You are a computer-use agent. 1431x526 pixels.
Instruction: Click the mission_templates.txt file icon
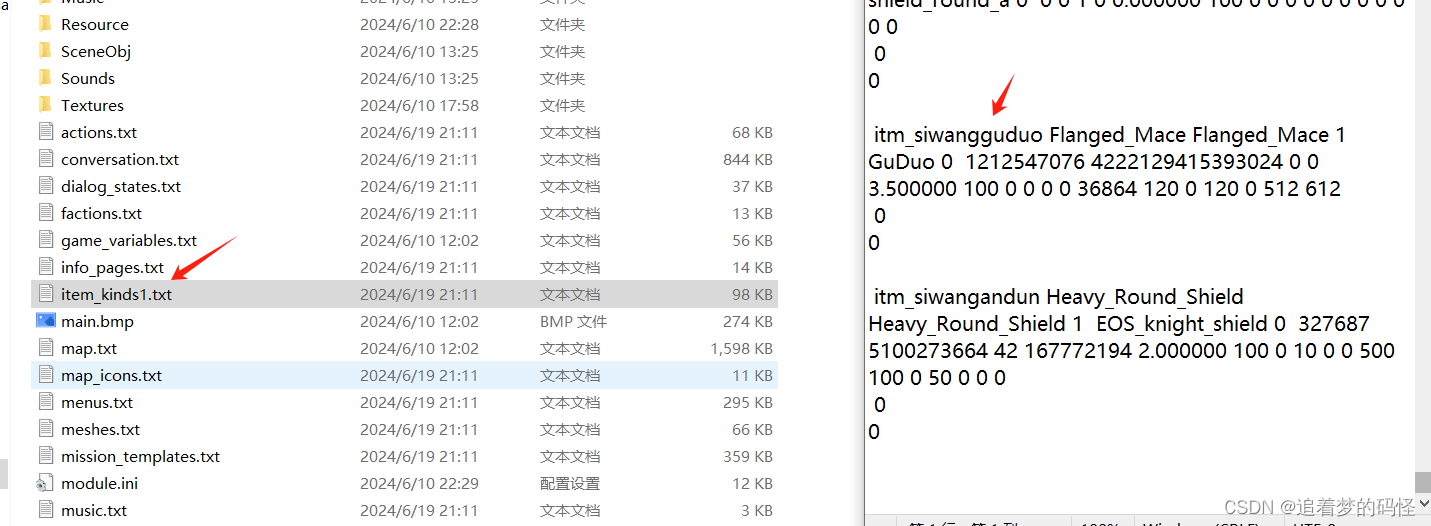[45, 456]
